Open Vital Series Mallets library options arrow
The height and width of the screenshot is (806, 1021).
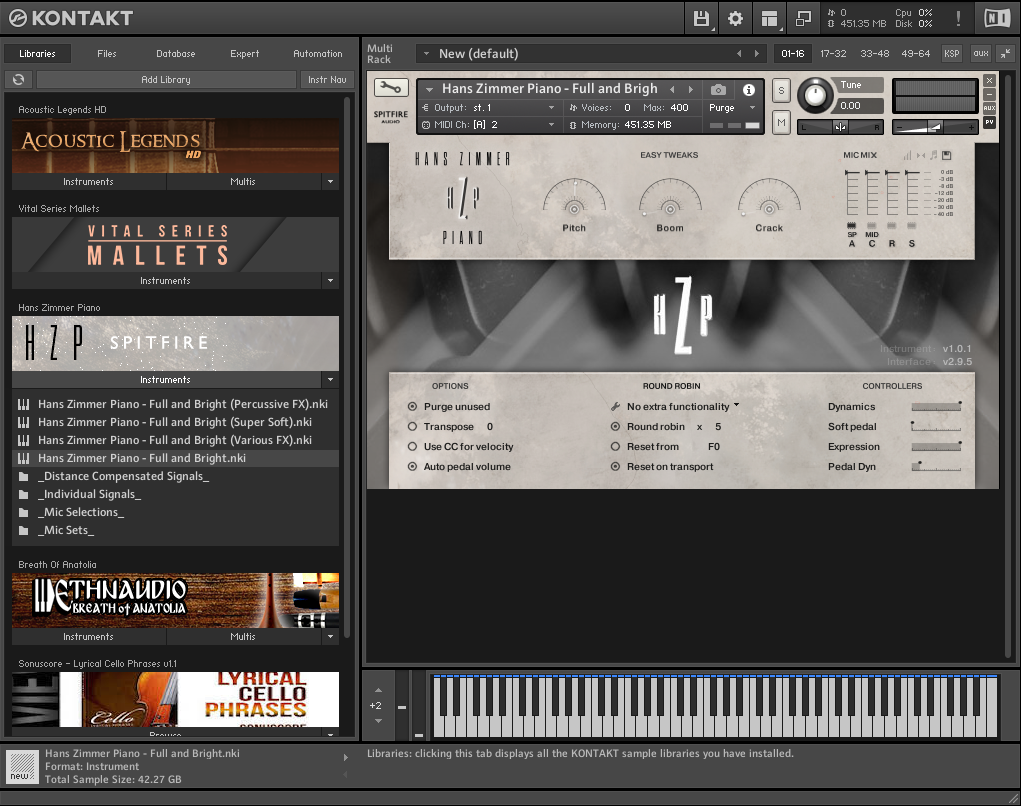330,281
